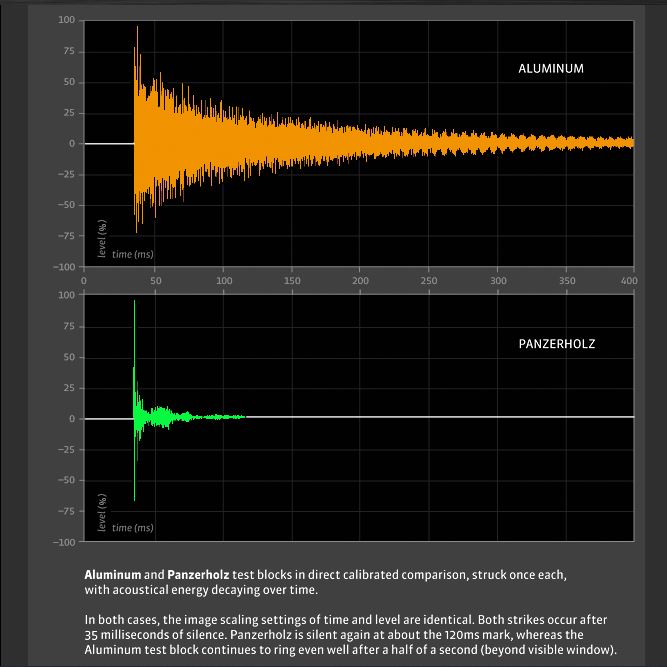Click the PANZERHOLZ chart title label
Screen dimensions: 667x667
point(556,344)
